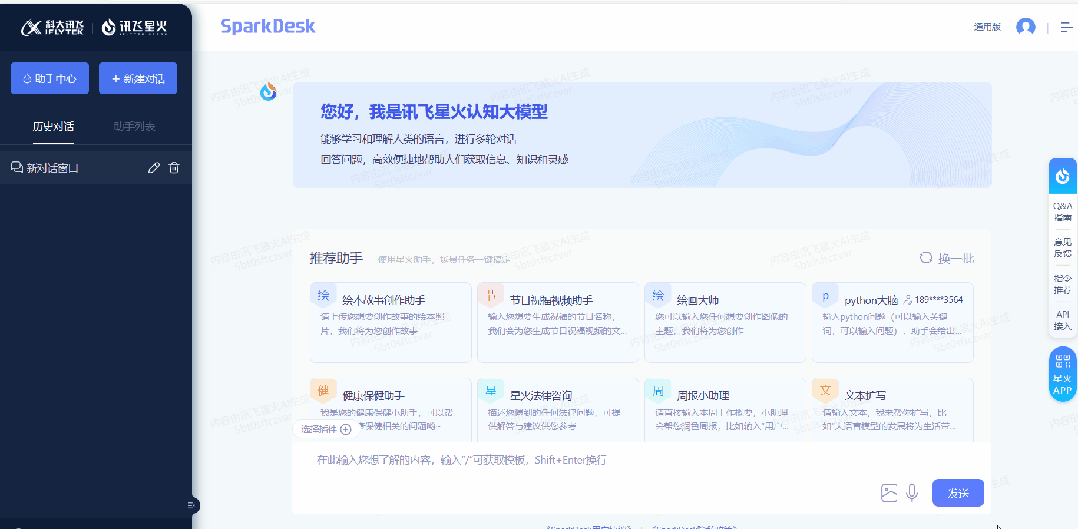
Task: Click the 助手中心 button
Action: 50,78
